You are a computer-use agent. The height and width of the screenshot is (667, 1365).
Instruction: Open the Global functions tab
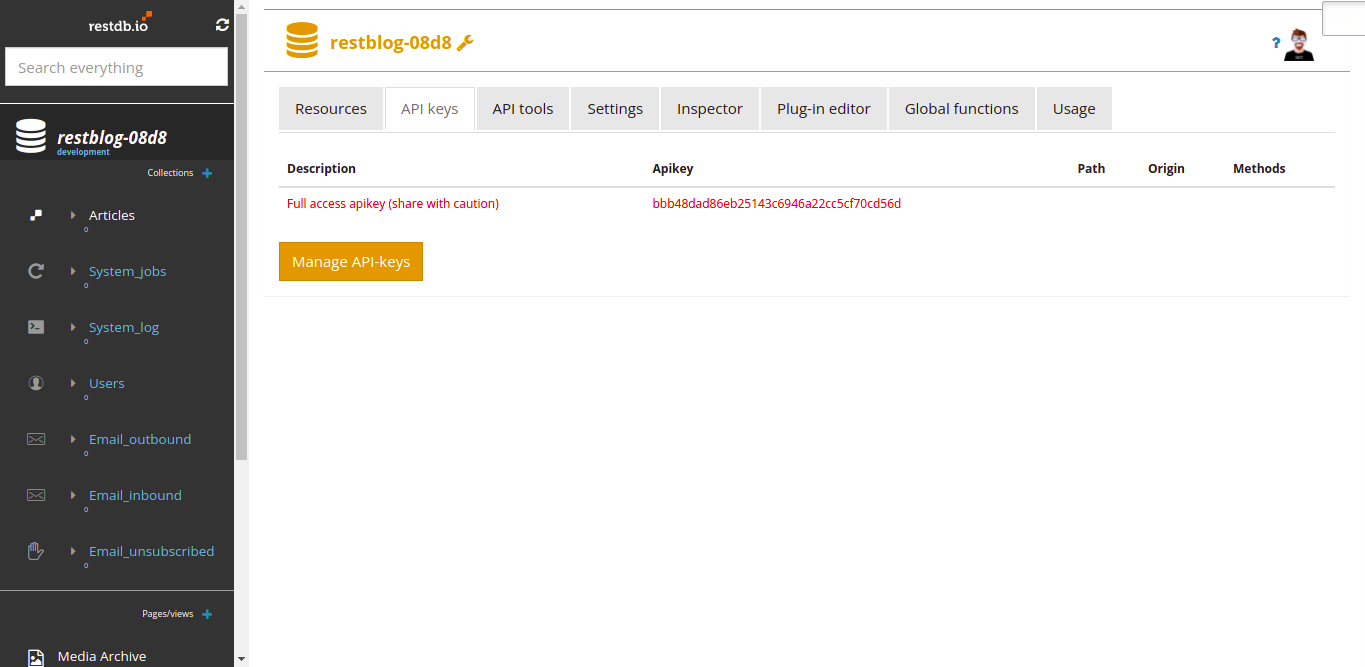pos(962,109)
